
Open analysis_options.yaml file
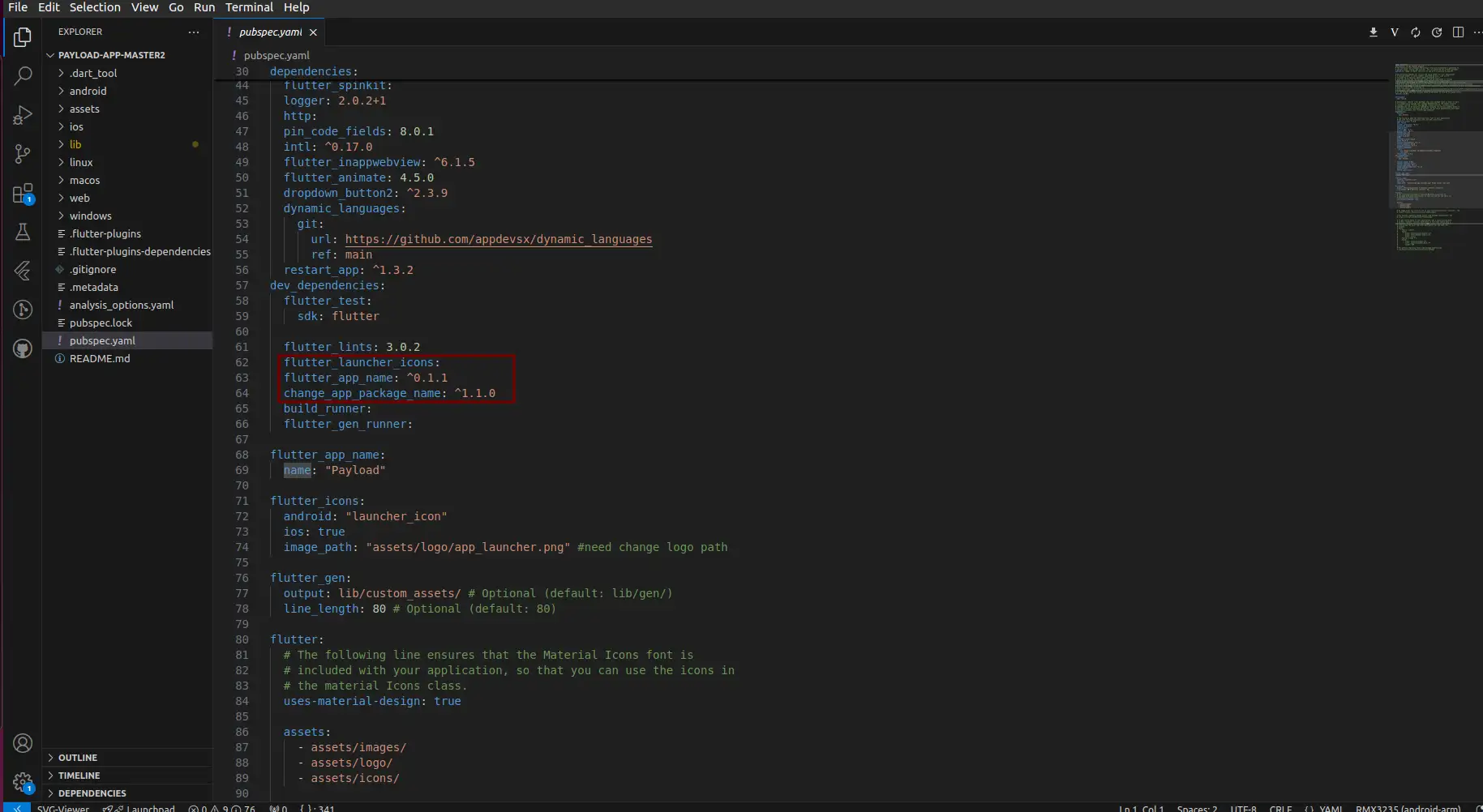tap(127, 305)
